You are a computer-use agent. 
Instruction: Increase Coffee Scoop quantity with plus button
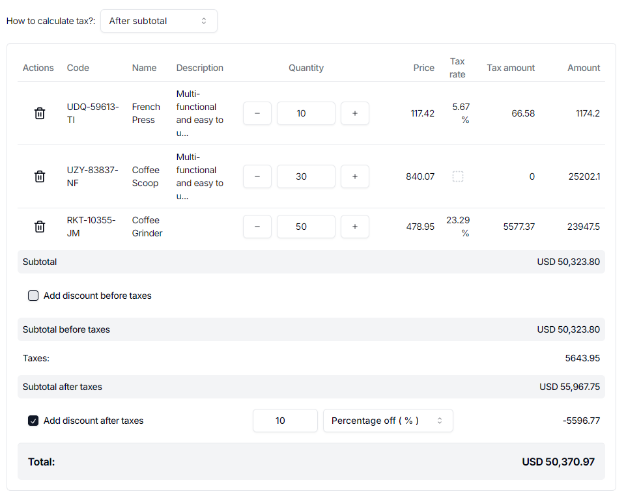(355, 177)
